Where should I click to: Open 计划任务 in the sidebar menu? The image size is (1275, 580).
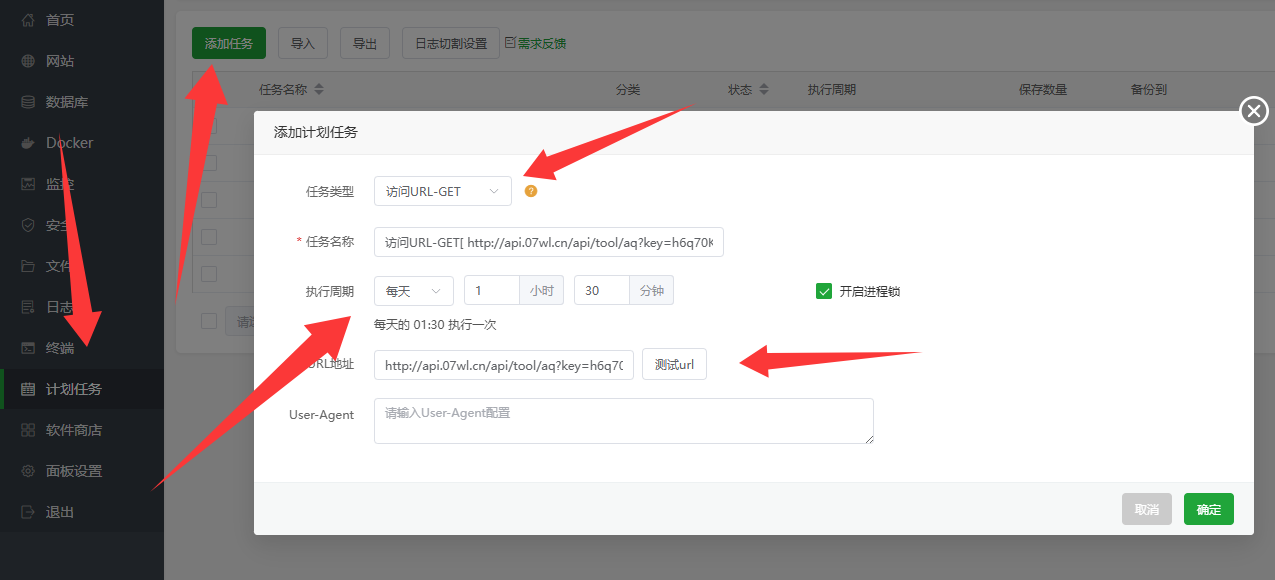click(x=74, y=389)
